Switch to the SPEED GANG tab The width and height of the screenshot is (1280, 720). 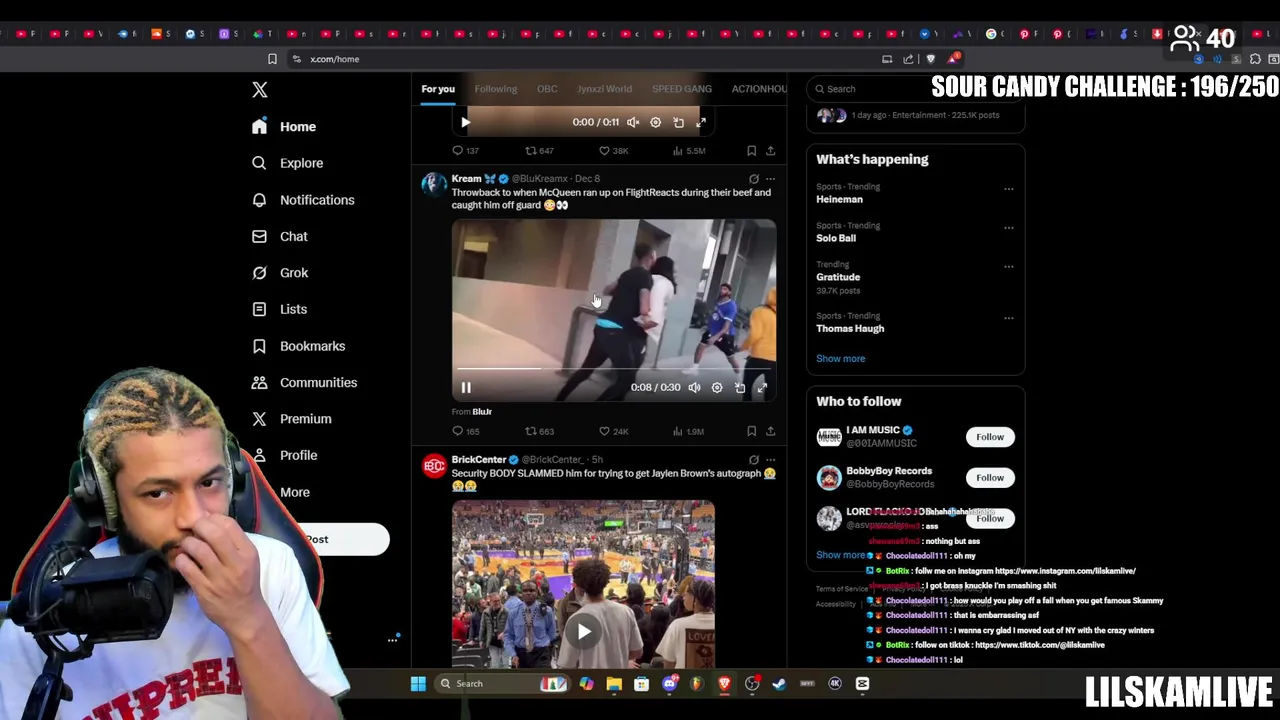click(x=682, y=89)
